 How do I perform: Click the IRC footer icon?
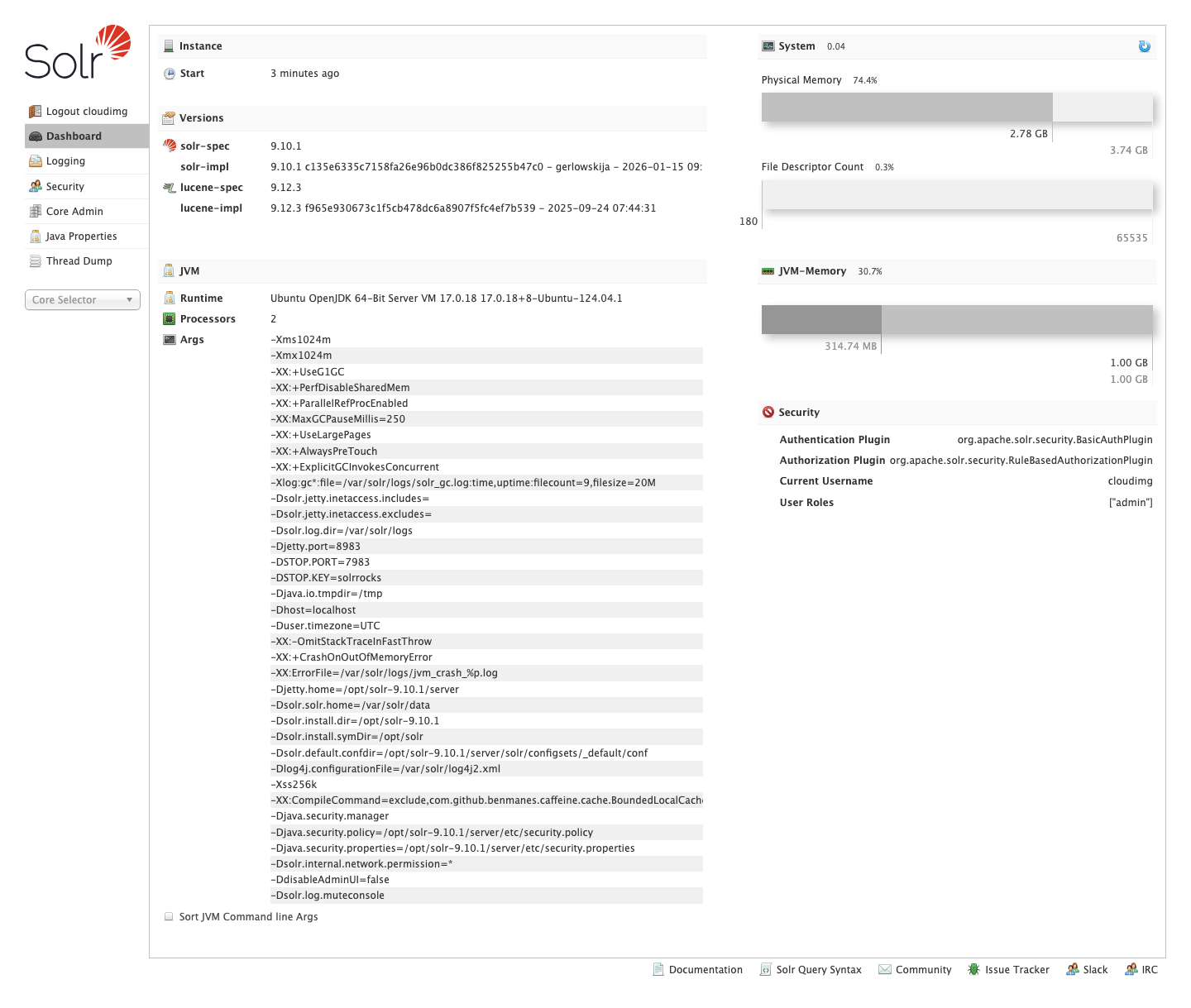[x=1131, y=969]
